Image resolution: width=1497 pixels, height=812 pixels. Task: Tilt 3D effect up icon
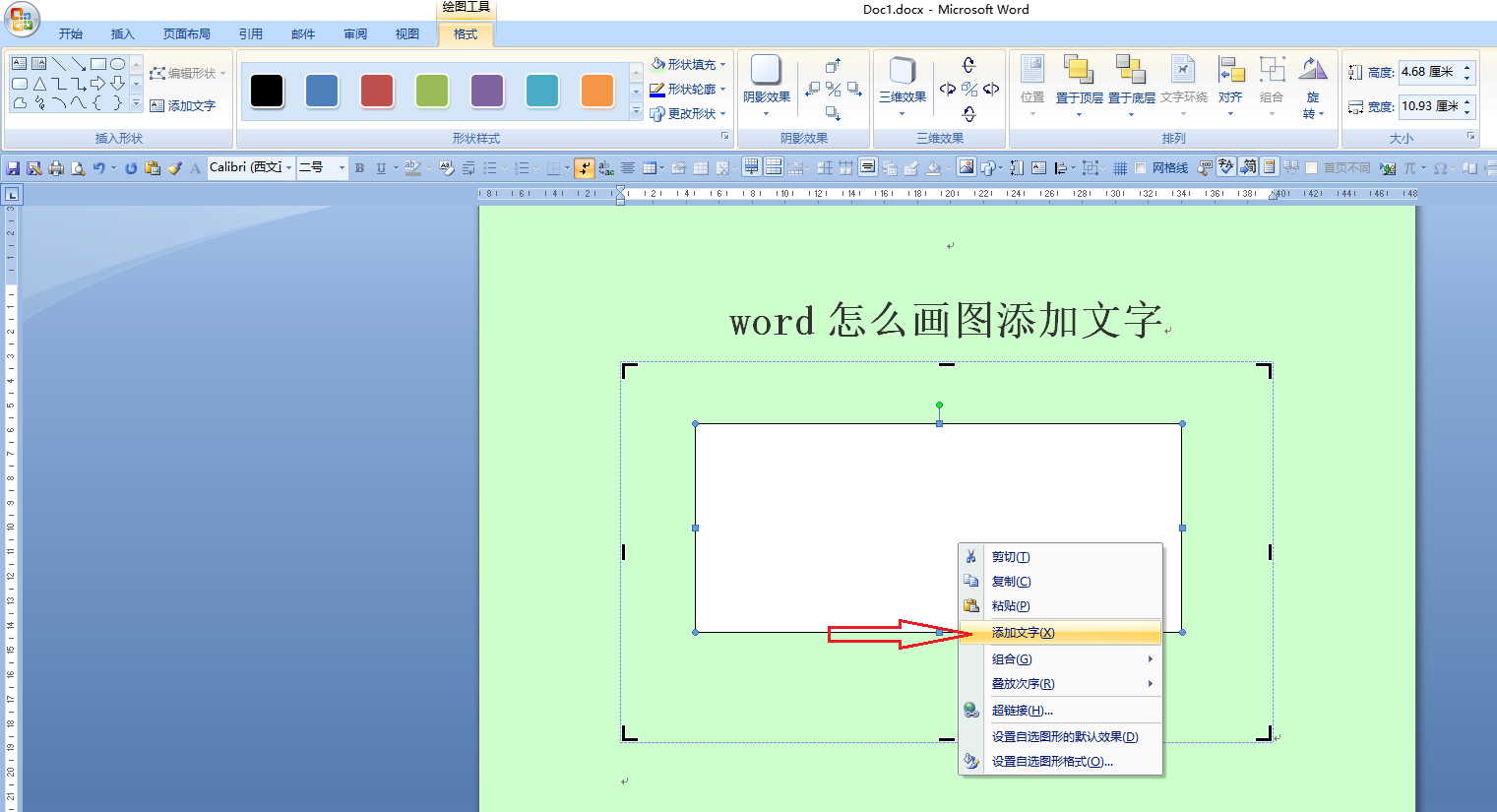point(968,65)
